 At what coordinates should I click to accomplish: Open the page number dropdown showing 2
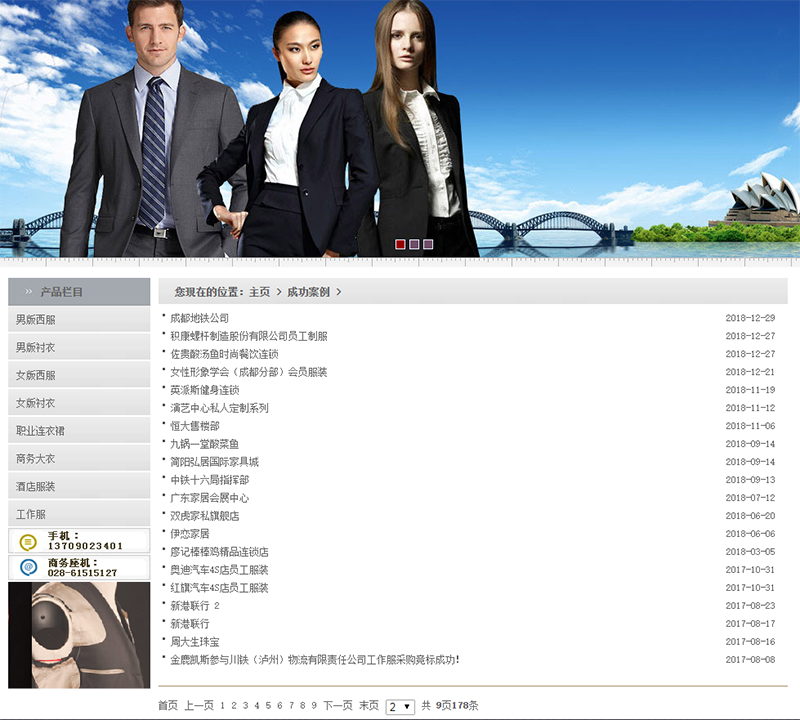pos(400,706)
